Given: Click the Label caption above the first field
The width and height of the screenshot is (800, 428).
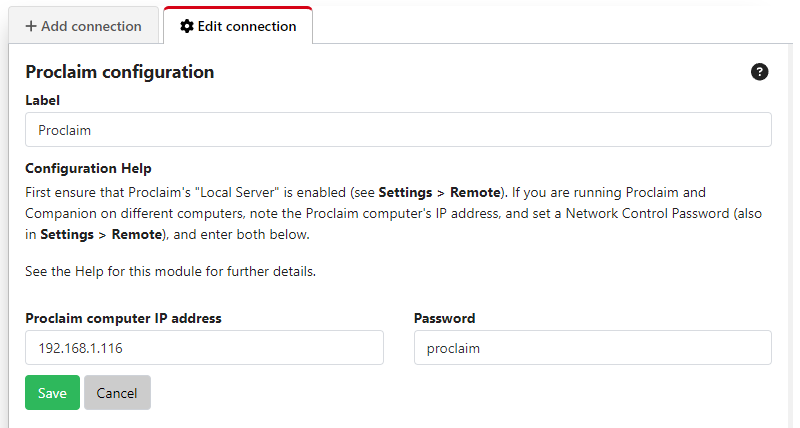Looking at the screenshot, I should coord(42,100).
